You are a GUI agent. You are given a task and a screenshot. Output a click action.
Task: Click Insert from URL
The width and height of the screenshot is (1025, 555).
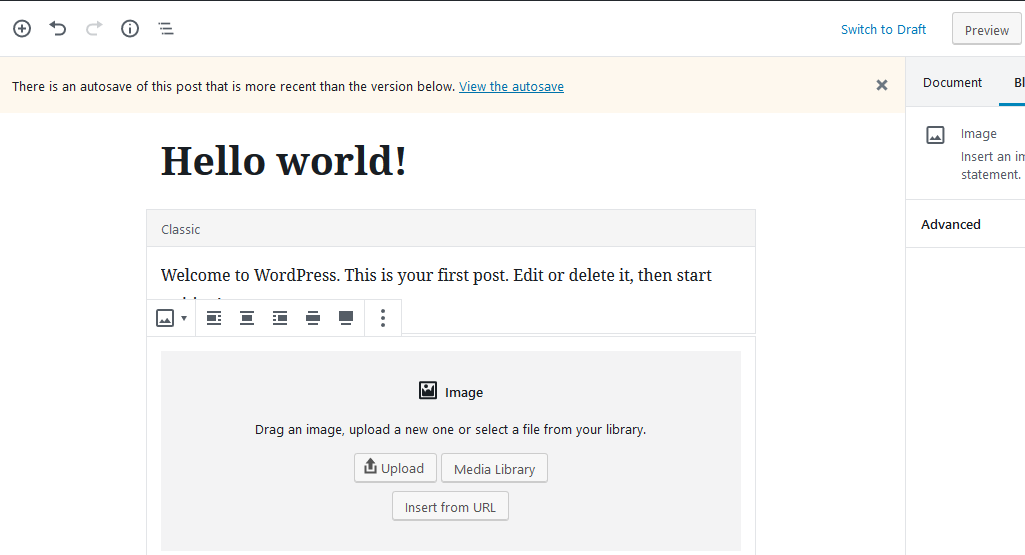point(450,507)
